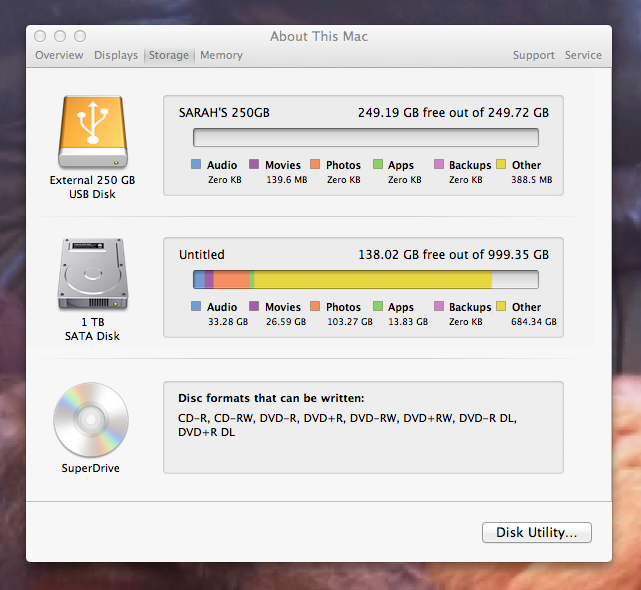
Task: Click Apps green swatch under Untitled
Action: pyautogui.click(x=378, y=306)
